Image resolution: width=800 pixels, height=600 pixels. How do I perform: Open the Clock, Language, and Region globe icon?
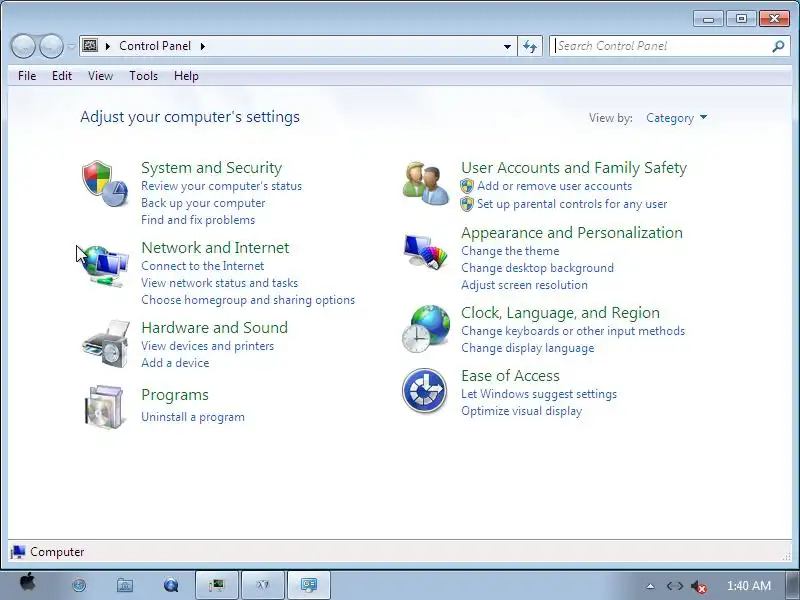tap(426, 329)
